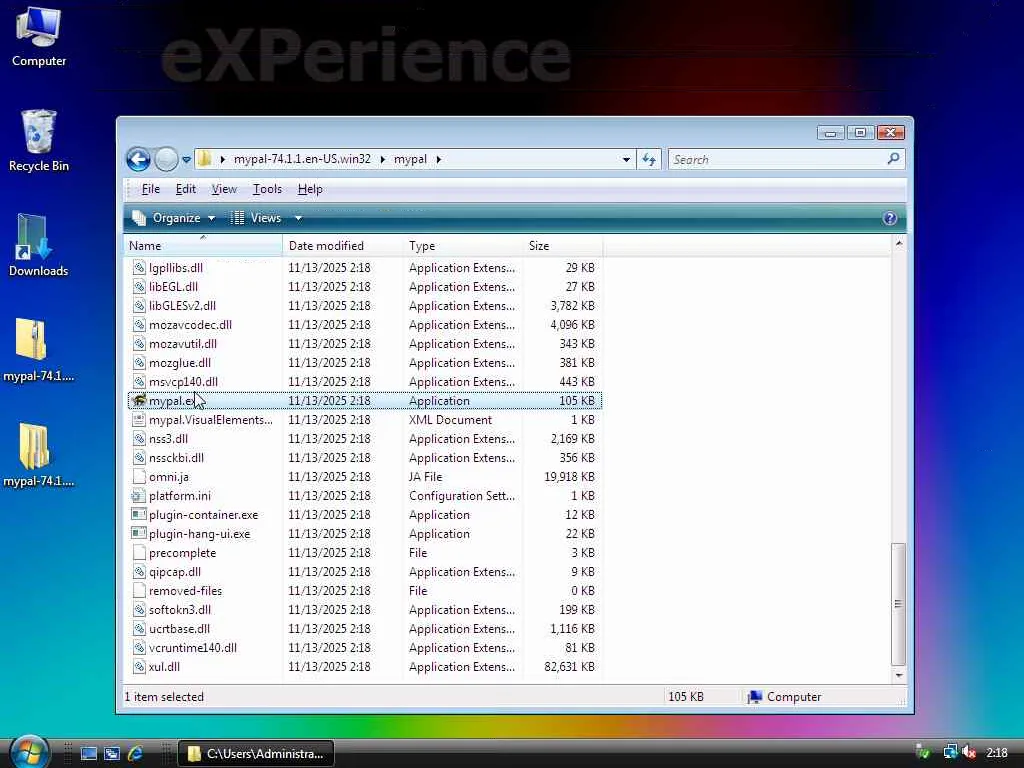Select the zipped mypal-74.1 archive desktop icon
Screen dimensions: 1024x768
click(38, 351)
